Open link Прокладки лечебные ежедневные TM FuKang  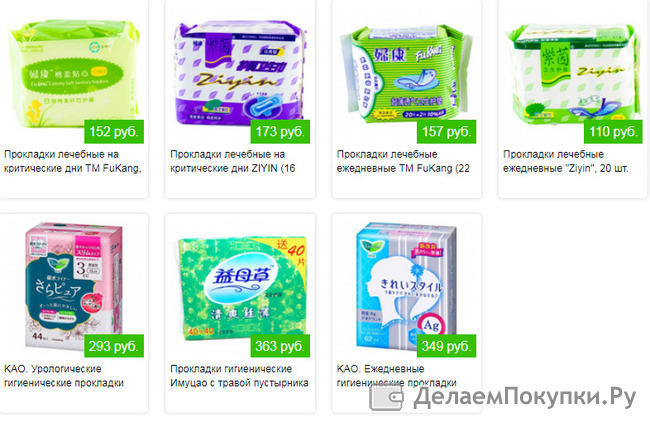pyautogui.click(x=403, y=161)
